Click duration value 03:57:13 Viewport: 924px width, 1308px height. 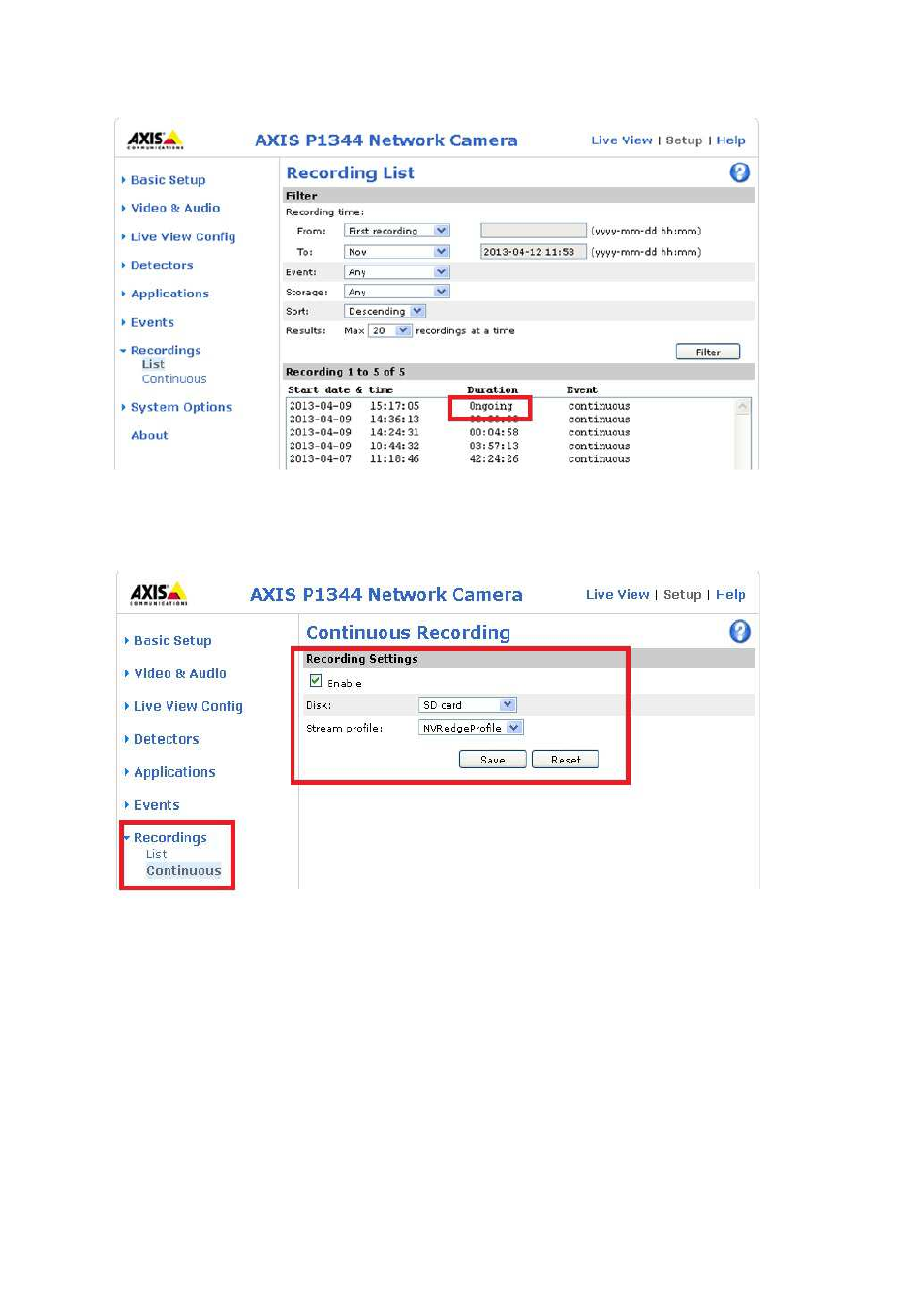pyautogui.click(x=494, y=446)
